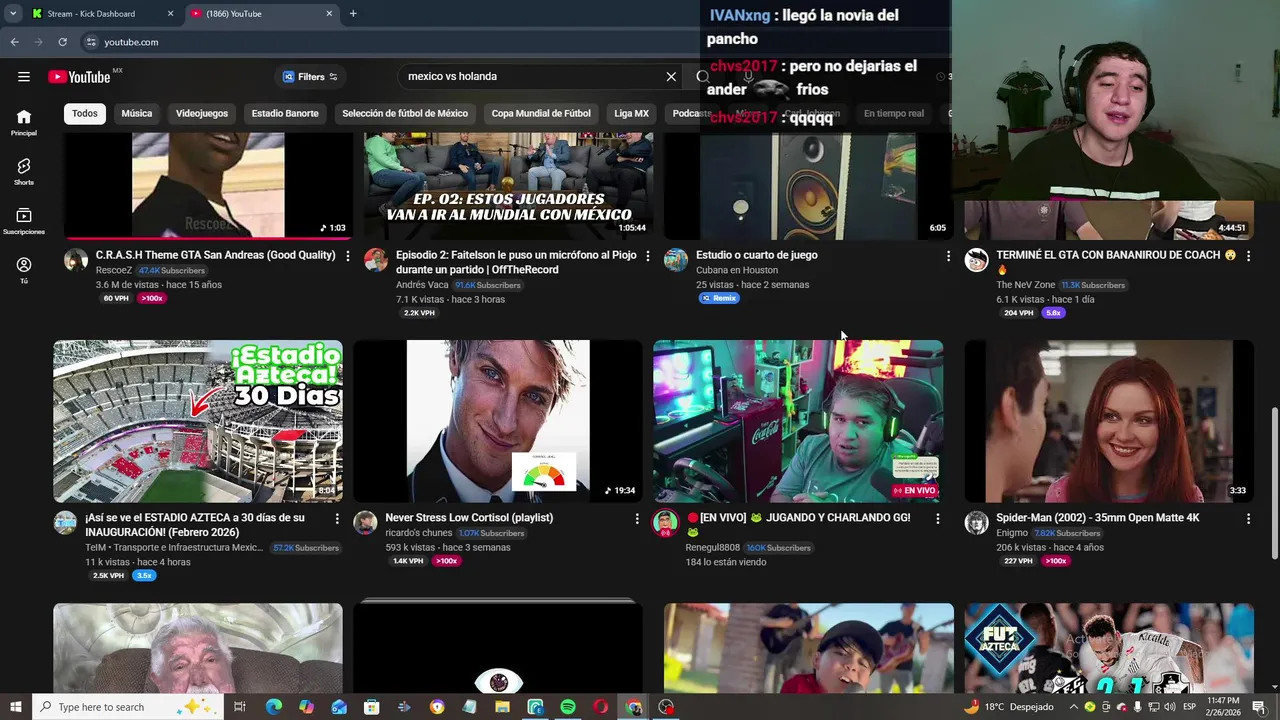Switch to Stream - Kick Dashboard tab
Viewport: 1280px width, 720px height.
(100, 14)
